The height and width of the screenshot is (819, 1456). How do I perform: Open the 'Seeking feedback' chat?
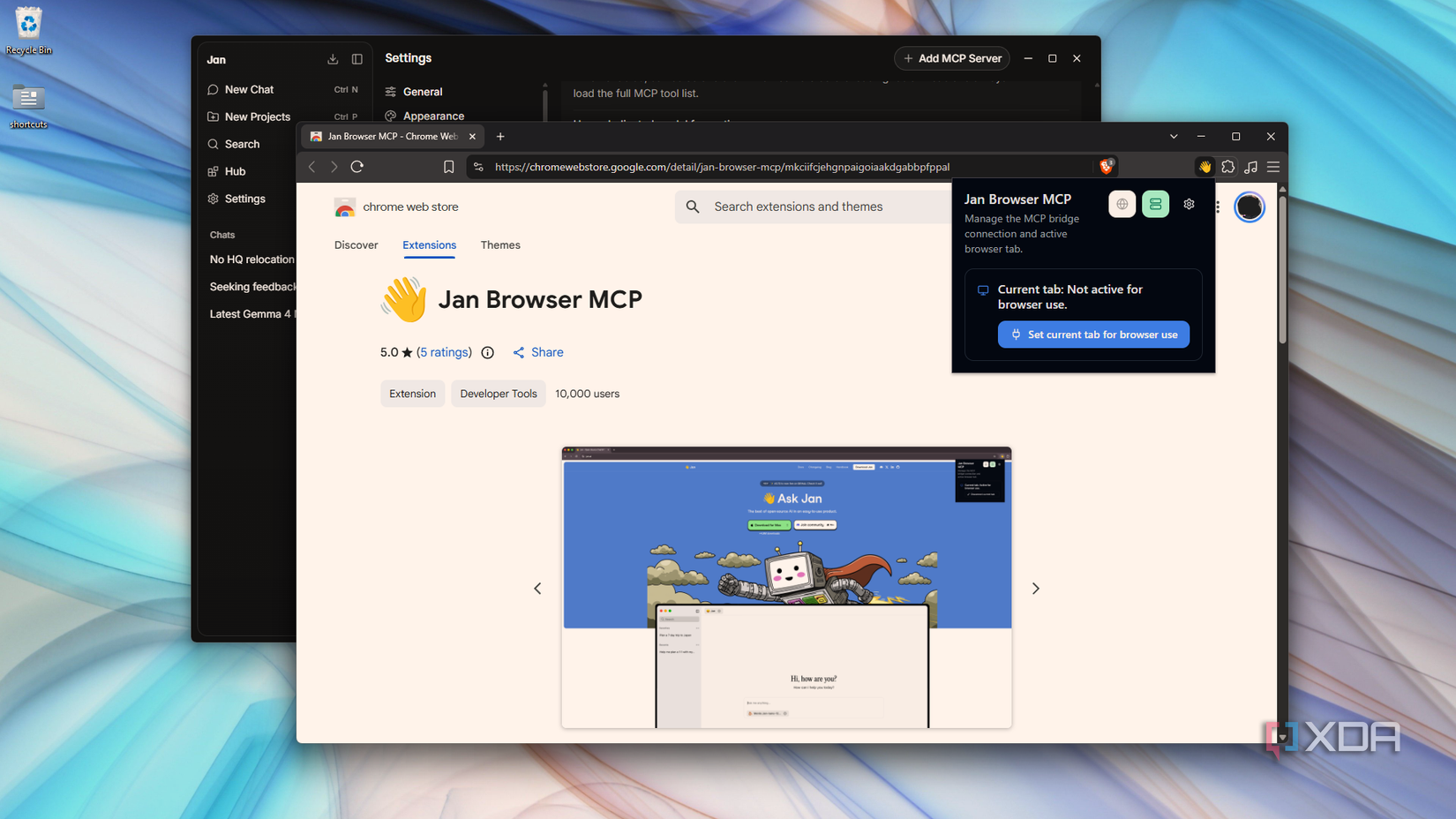pos(251,287)
